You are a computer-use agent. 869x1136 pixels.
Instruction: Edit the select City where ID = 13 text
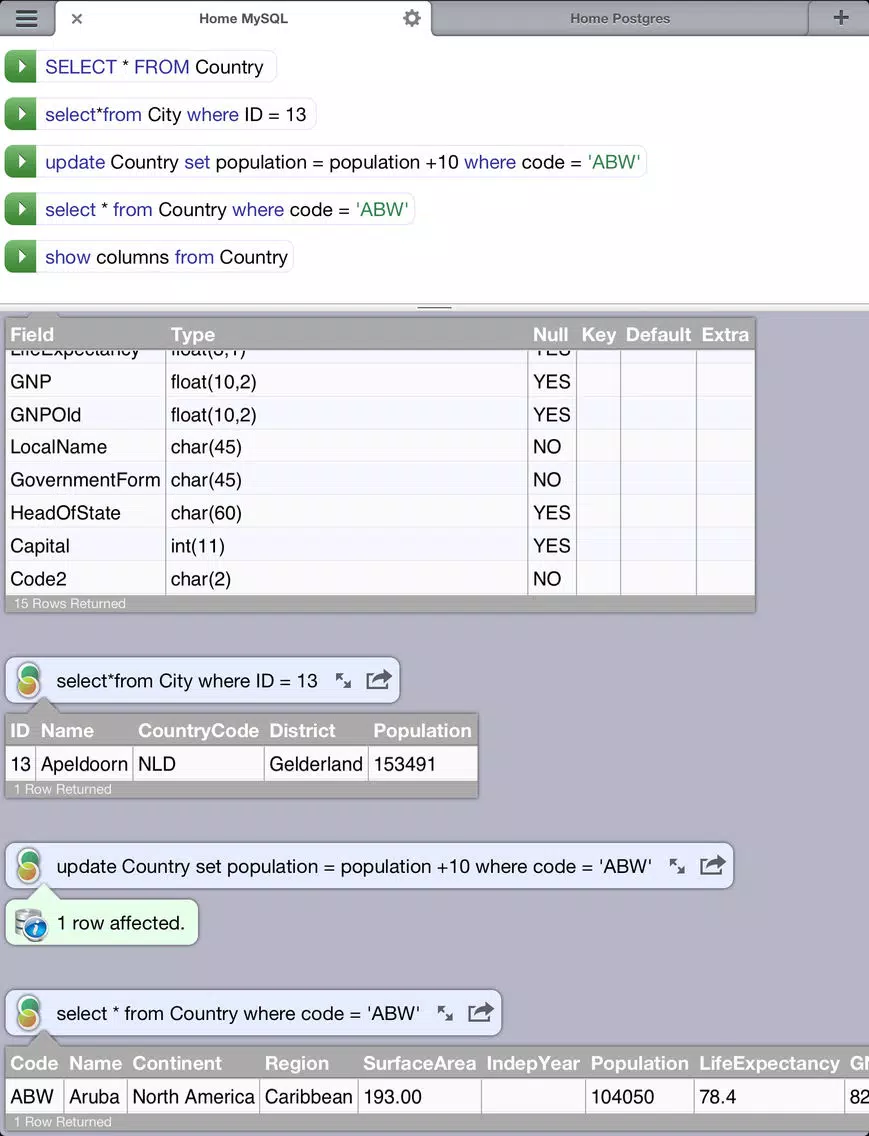[176, 114]
